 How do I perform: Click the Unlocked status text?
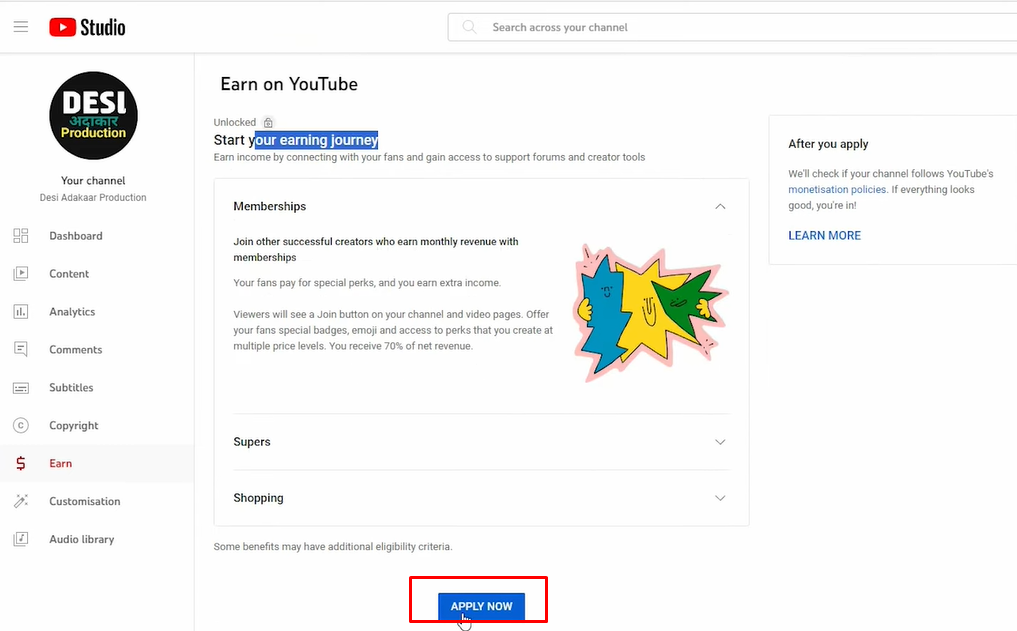point(235,123)
